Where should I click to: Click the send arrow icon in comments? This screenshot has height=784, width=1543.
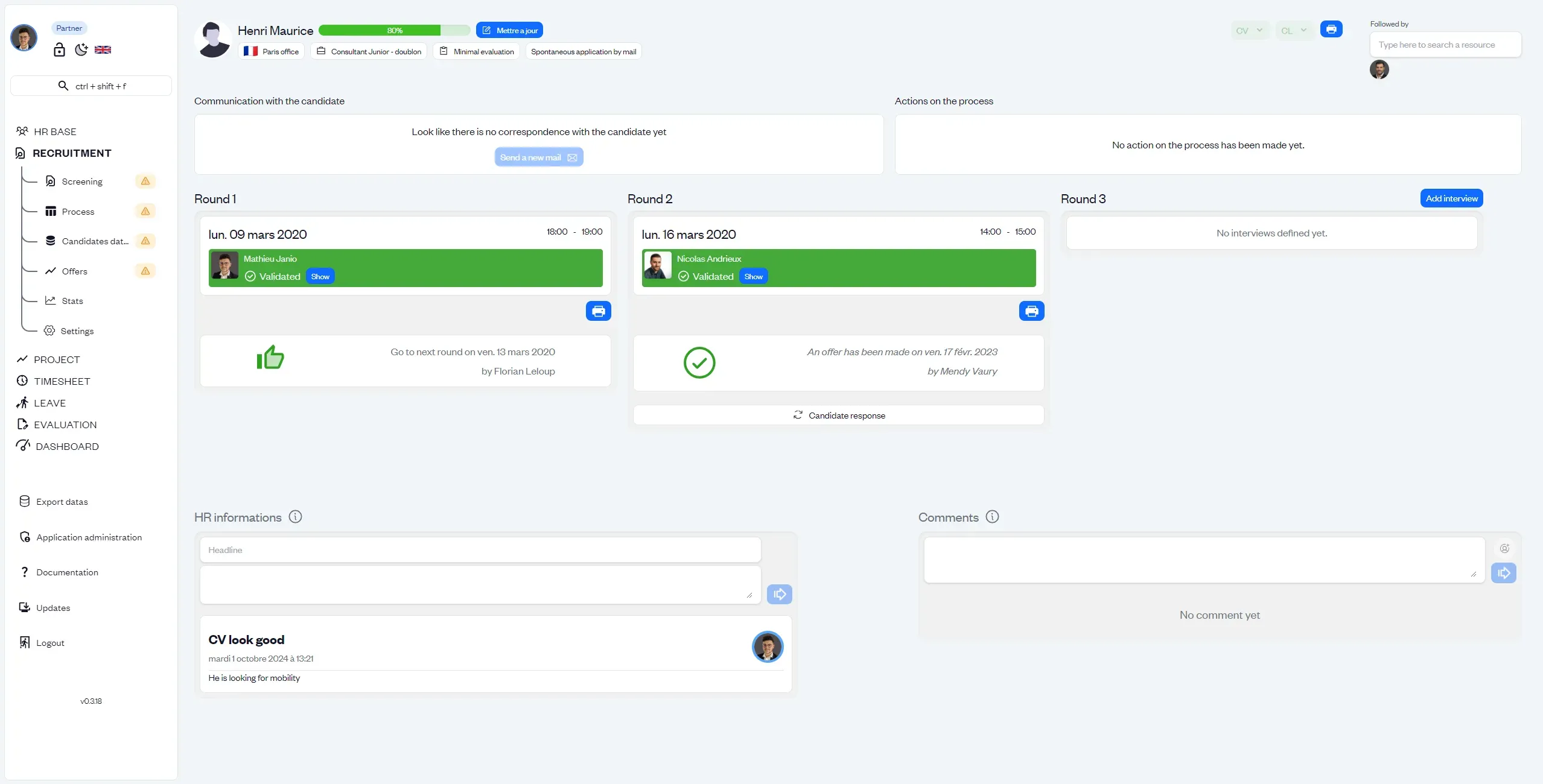(1503, 572)
